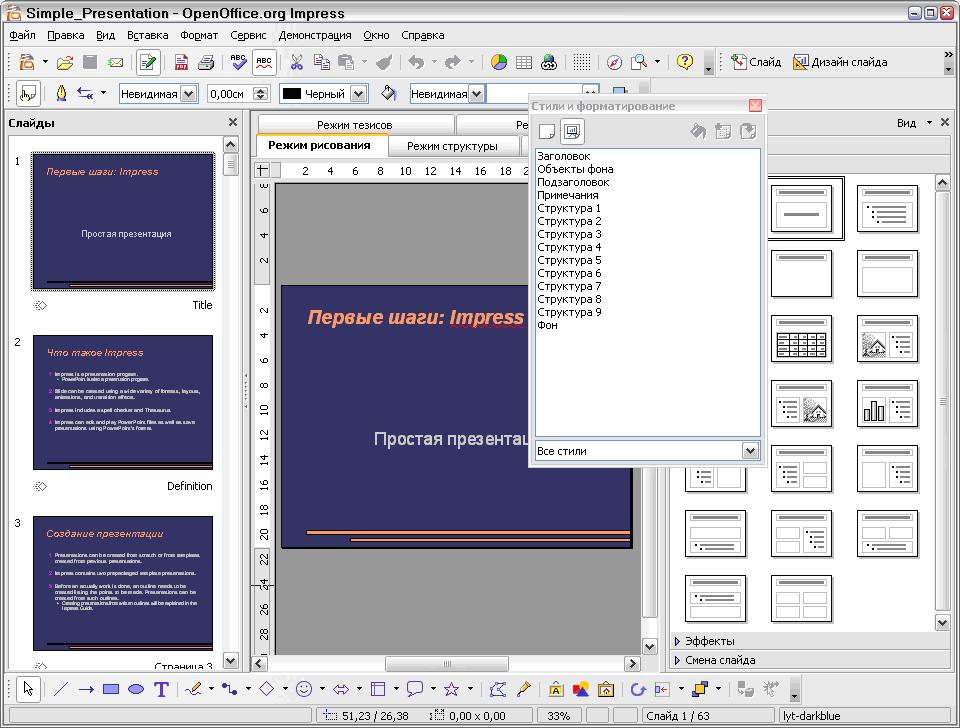
Task: Choose the Text tool (letter T)
Action: point(161,689)
